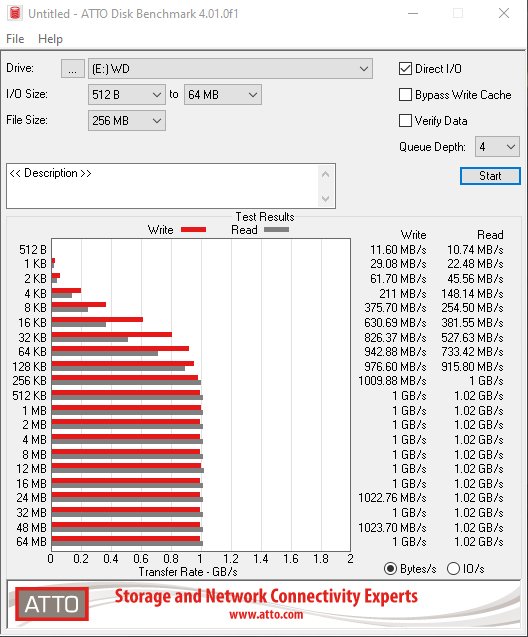Close the ATTO Disk Benchmark window
This screenshot has width=528, height=637.
pos(504,13)
